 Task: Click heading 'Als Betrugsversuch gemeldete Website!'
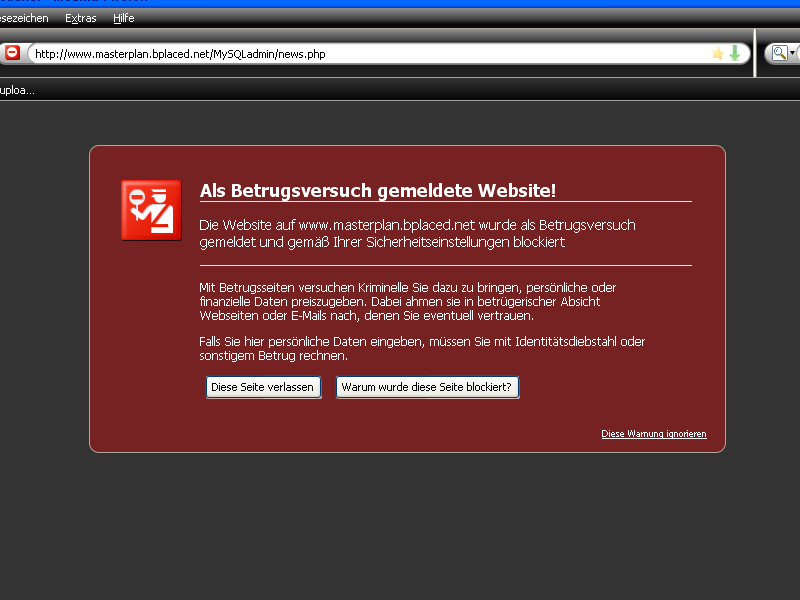378,190
